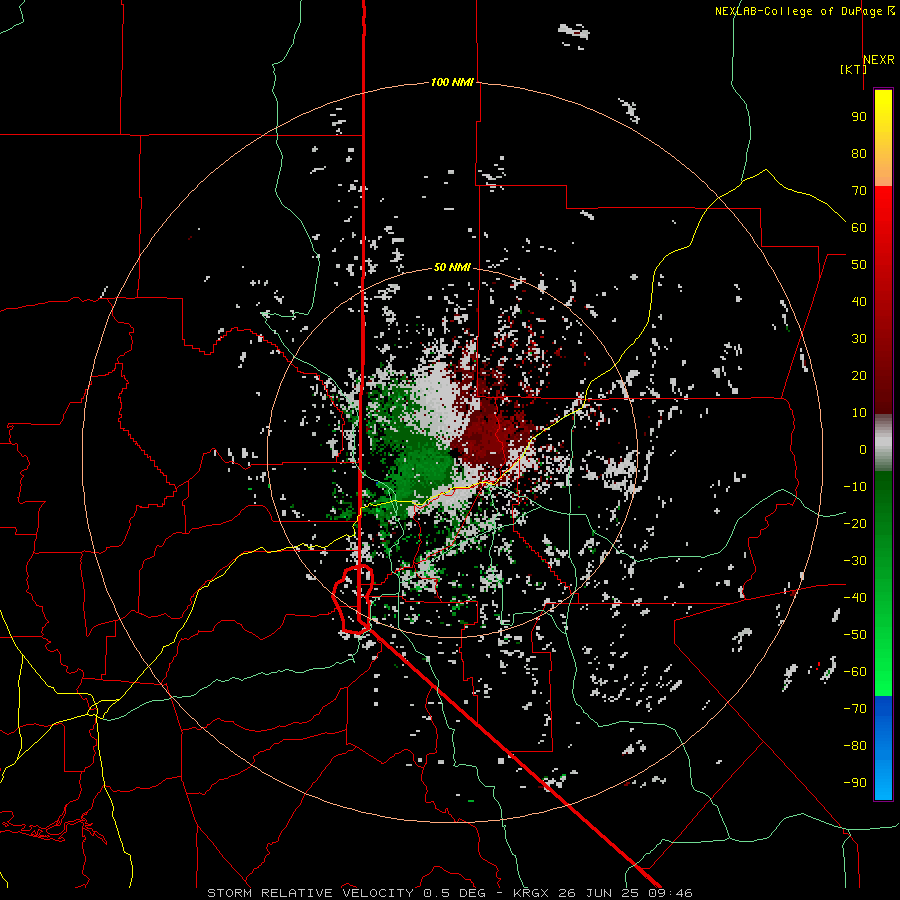Pick the gray color bar segment at zero

pyautogui.click(x=883, y=443)
